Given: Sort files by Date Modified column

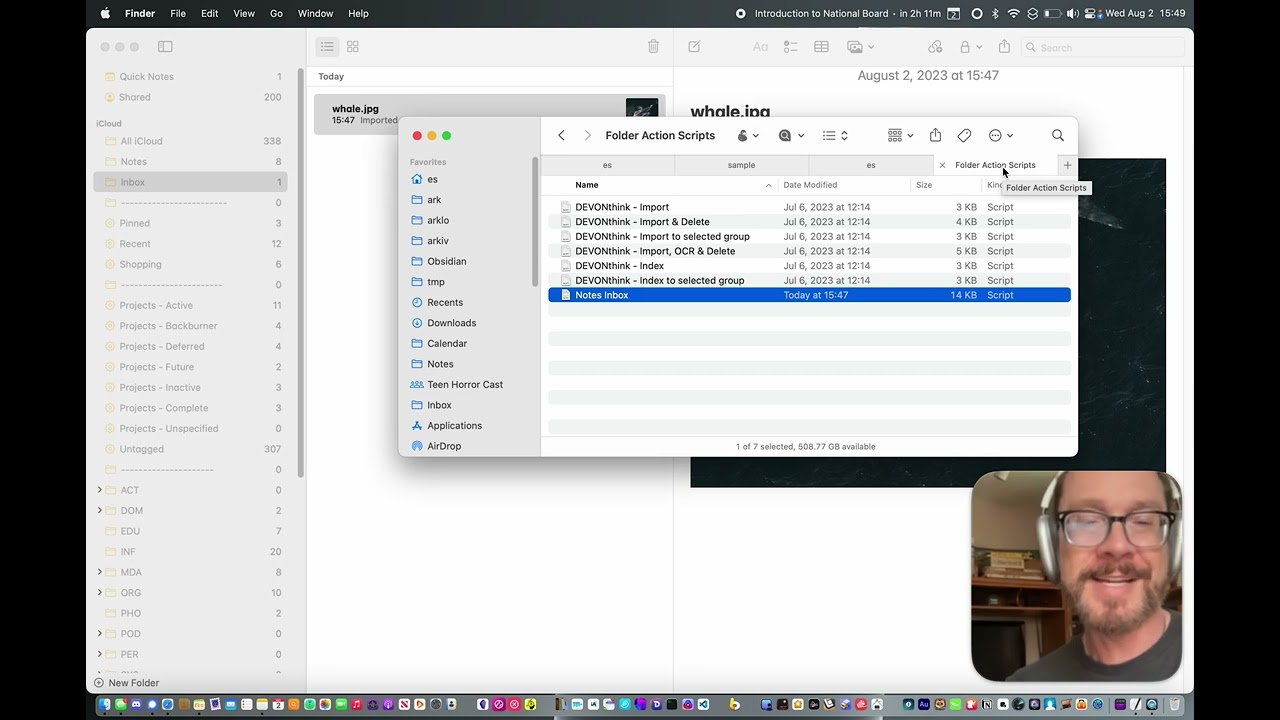Looking at the screenshot, I should tap(810, 185).
